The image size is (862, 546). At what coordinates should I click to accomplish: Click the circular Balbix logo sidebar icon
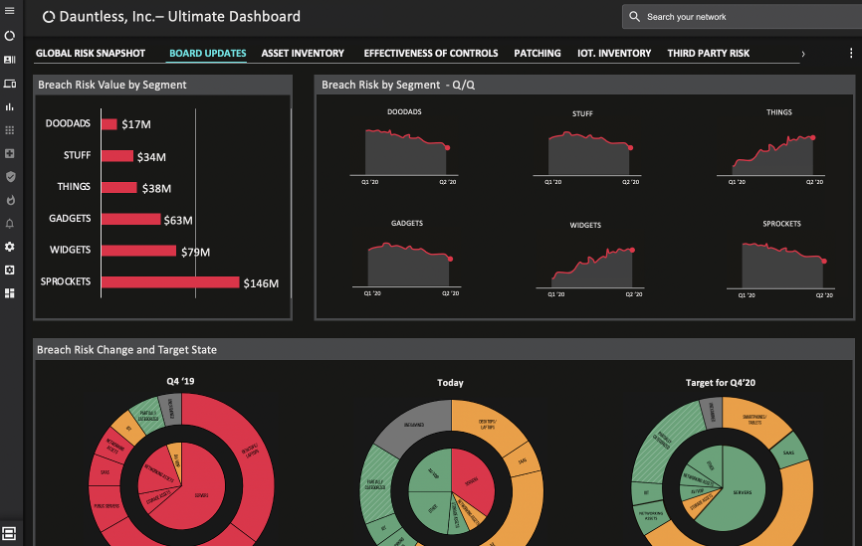[x=9, y=36]
